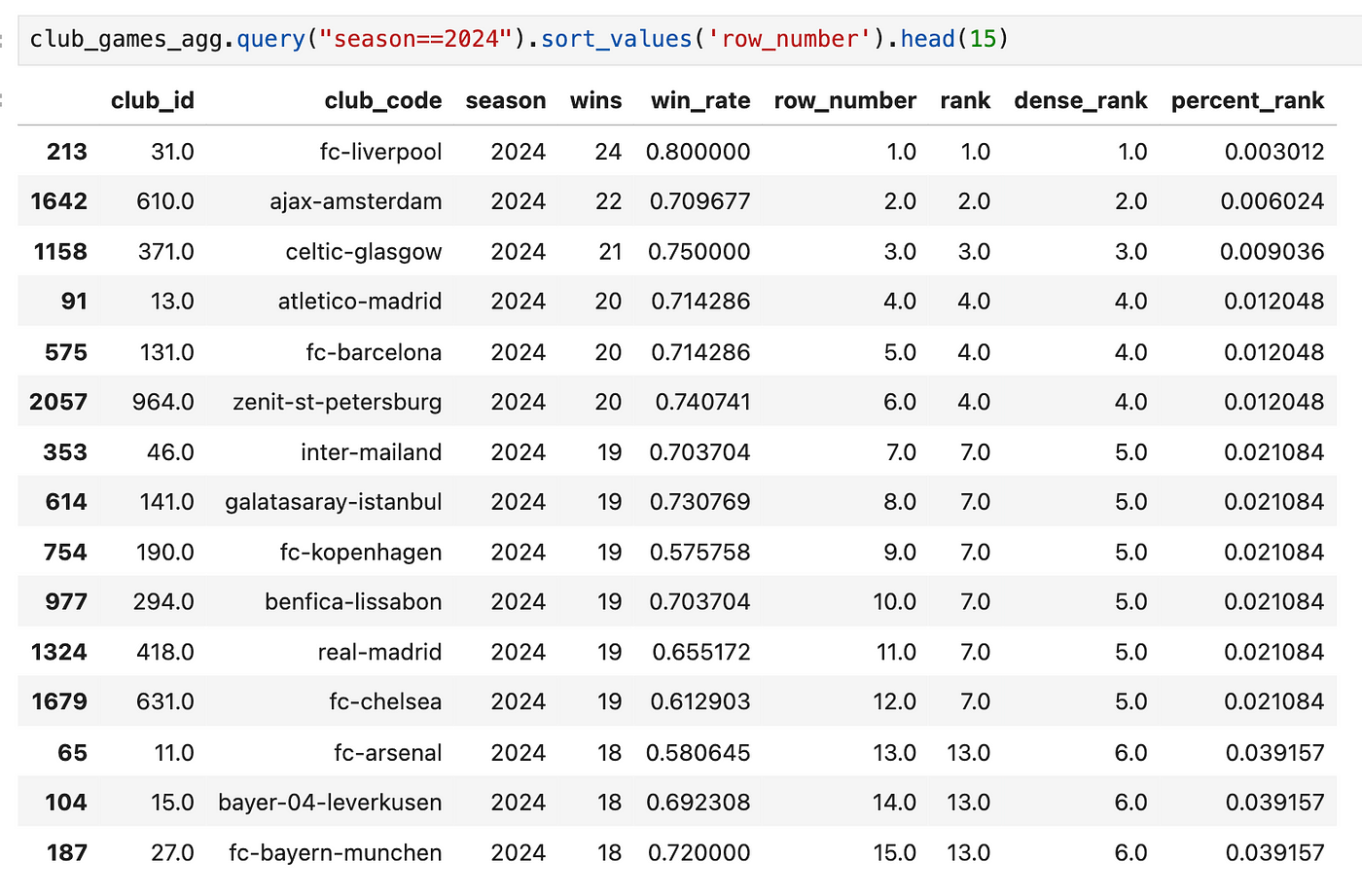Click club_id value 294.0

click(163, 602)
